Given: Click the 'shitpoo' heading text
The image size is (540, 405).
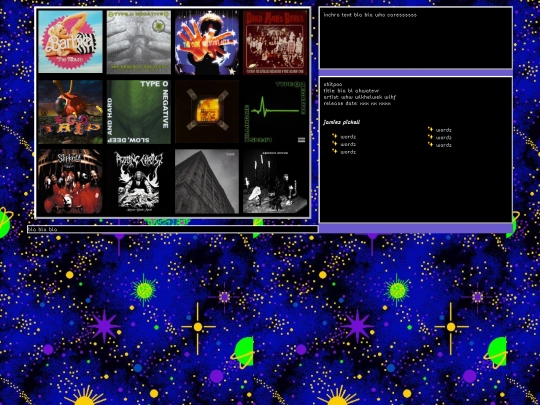Looking at the screenshot, I should pos(333,85).
